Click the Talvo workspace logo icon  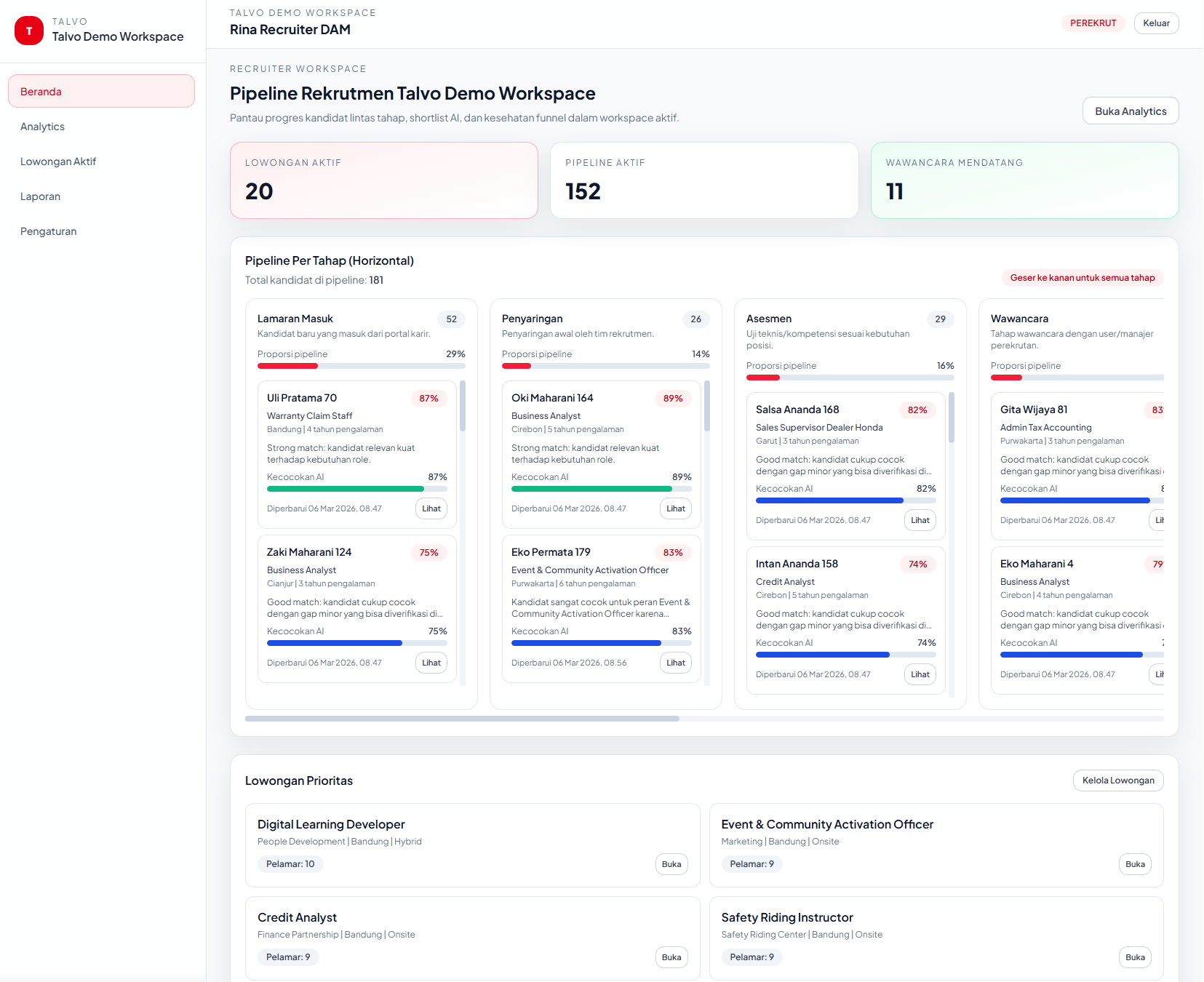point(29,31)
